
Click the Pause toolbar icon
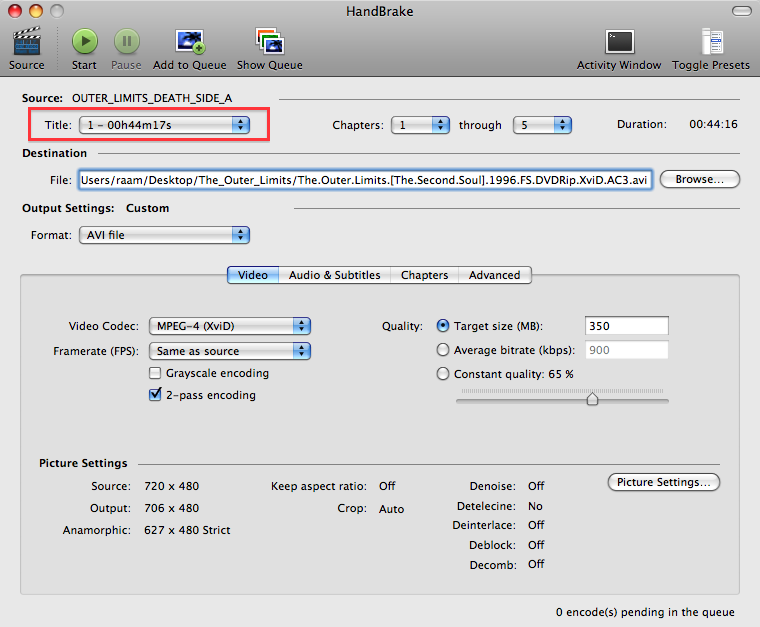pos(127,42)
